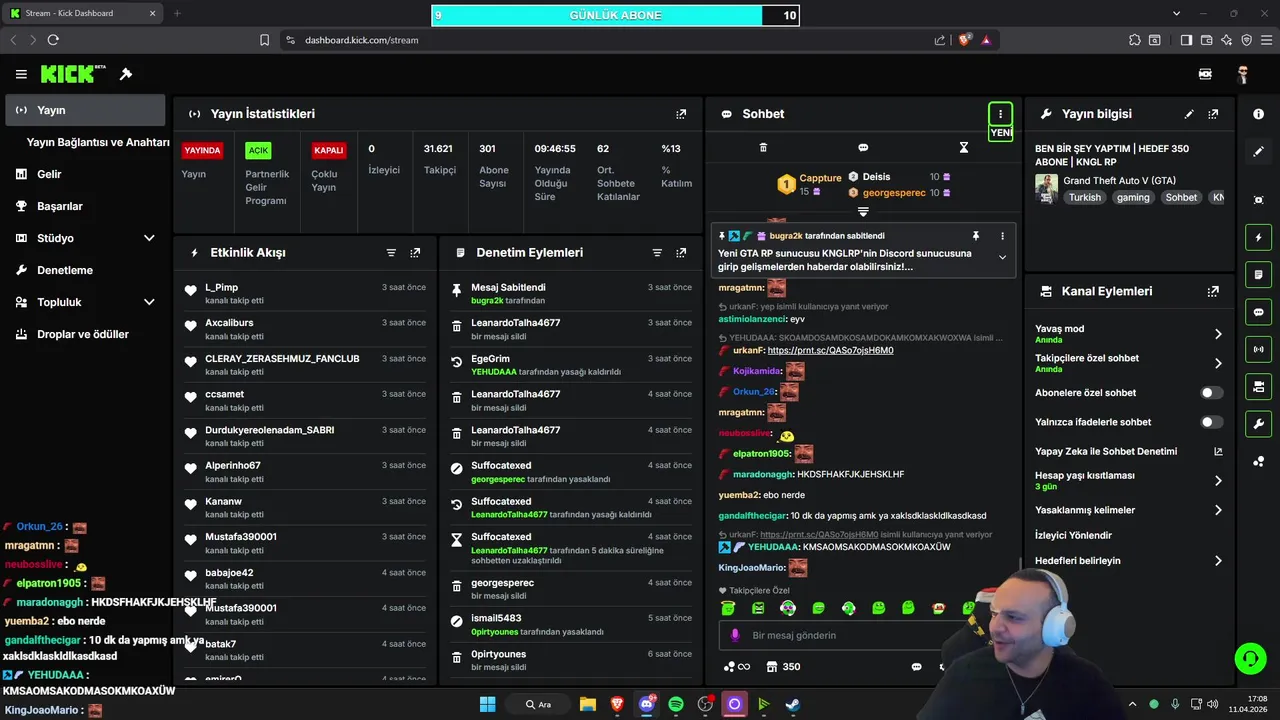The width and height of the screenshot is (1280, 720).
Task: Open Hesap yaşı kısıtlaması settings
Action: click(x=1129, y=480)
